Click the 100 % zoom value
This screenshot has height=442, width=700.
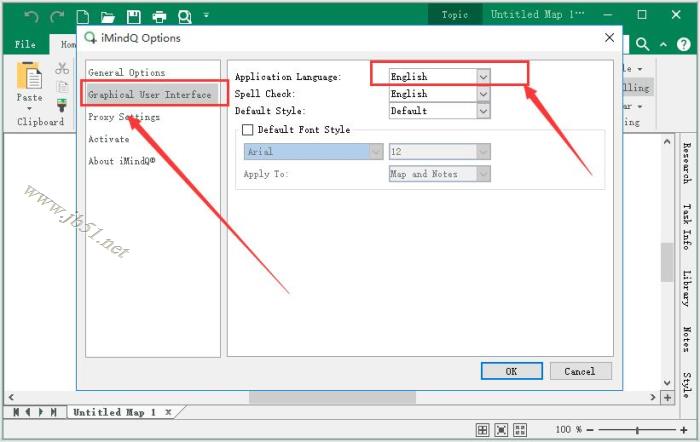(568, 429)
